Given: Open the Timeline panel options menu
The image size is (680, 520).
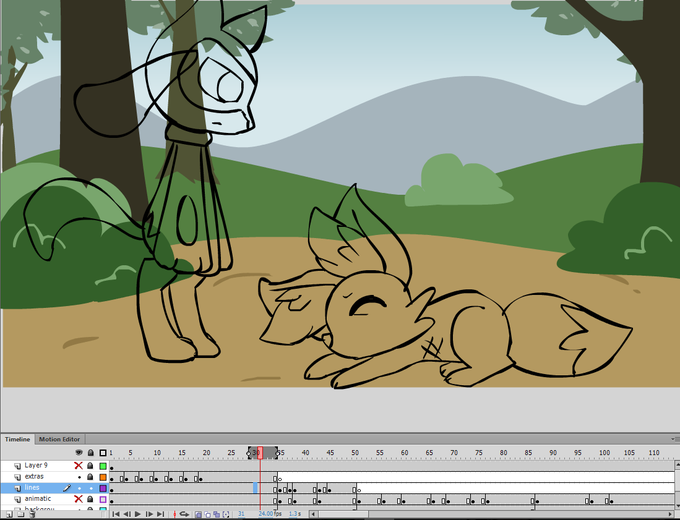Looking at the screenshot, I should point(675,439).
